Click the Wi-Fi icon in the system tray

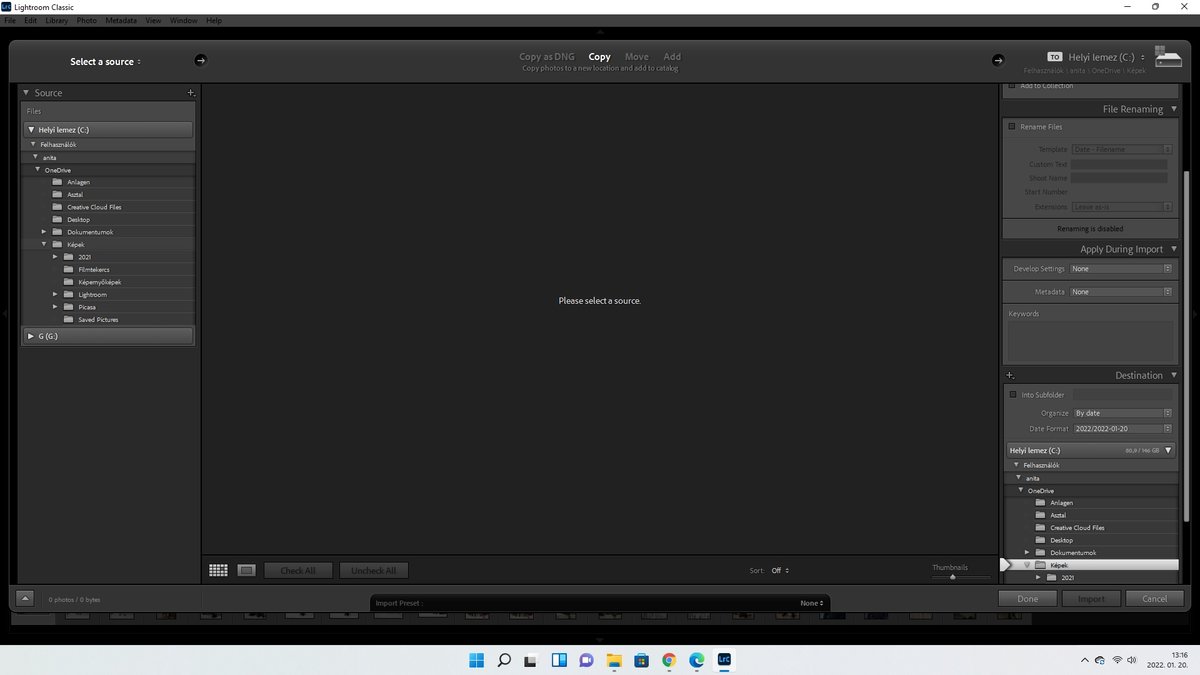coord(1116,660)
